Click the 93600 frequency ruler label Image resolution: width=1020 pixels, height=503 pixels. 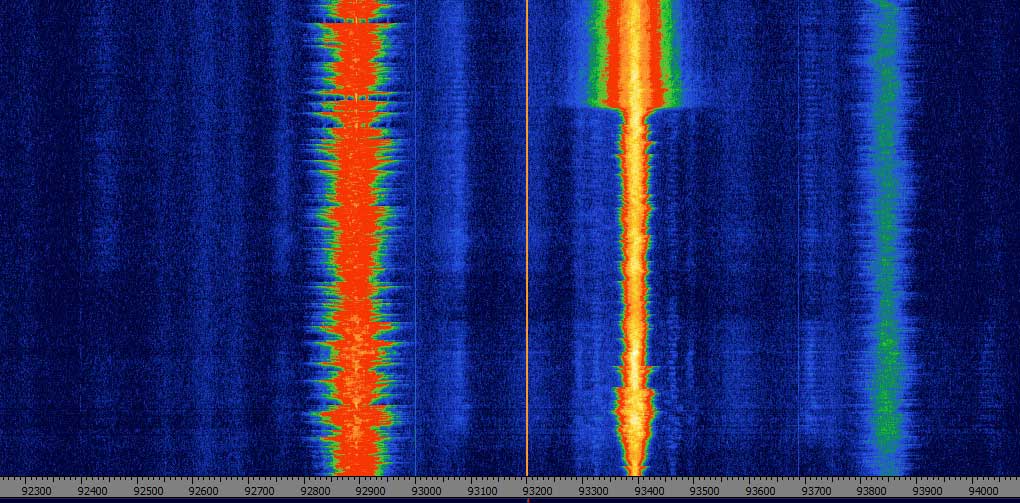point(761,491)
